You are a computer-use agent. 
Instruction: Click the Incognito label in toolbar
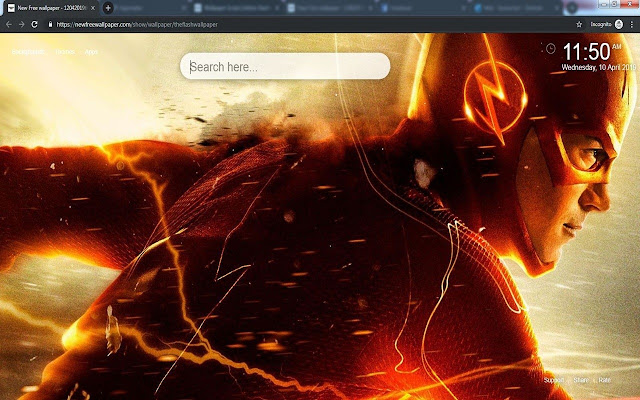click(601, 24)
